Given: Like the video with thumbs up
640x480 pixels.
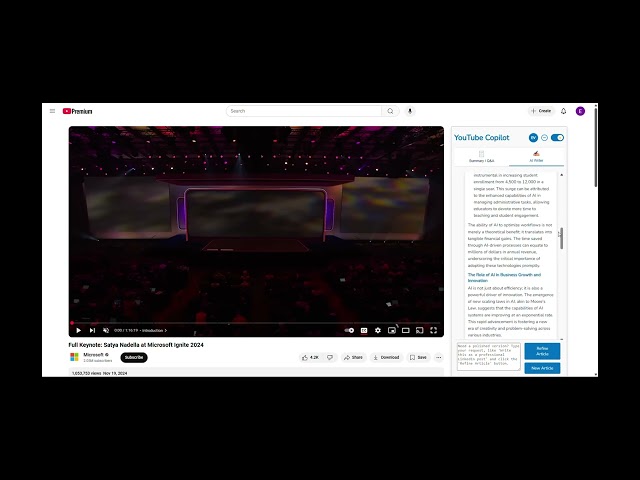Looking at the screenshot, I should [x=310, y=358].
